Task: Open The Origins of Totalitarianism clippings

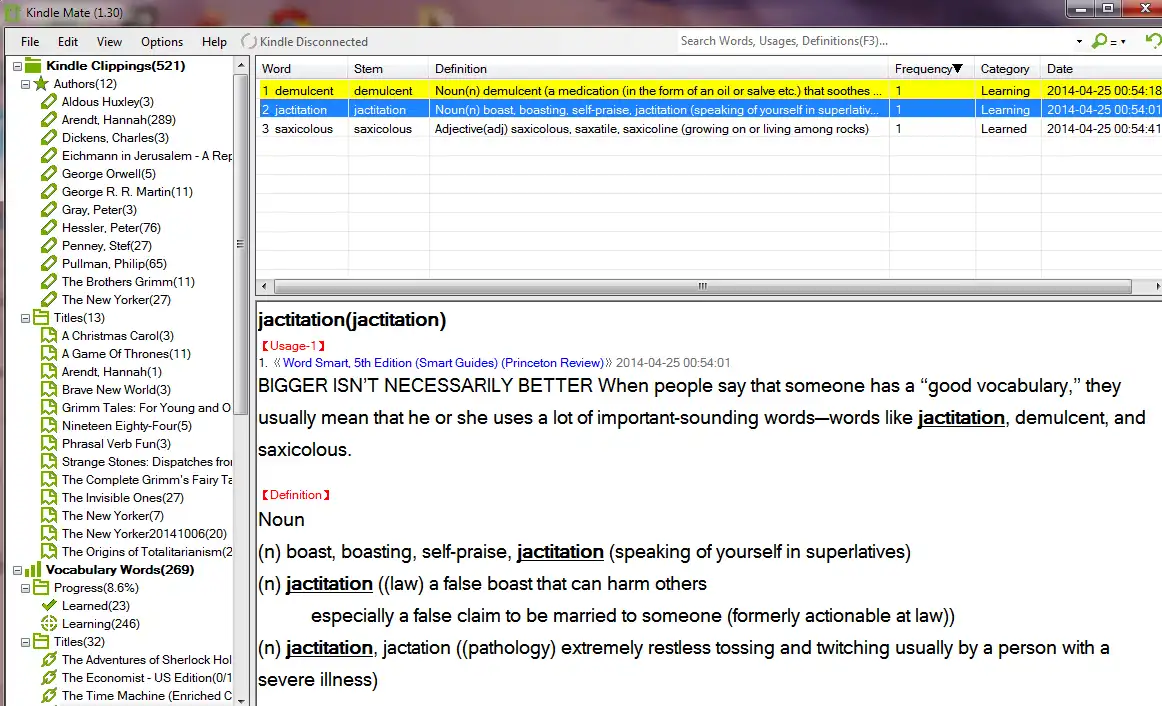Action: [147, 552]
